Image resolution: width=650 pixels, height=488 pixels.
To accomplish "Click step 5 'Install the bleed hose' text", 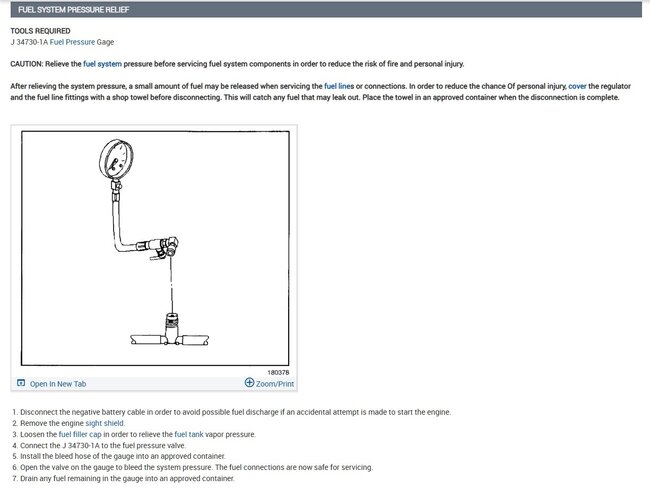I will (123, 456).
